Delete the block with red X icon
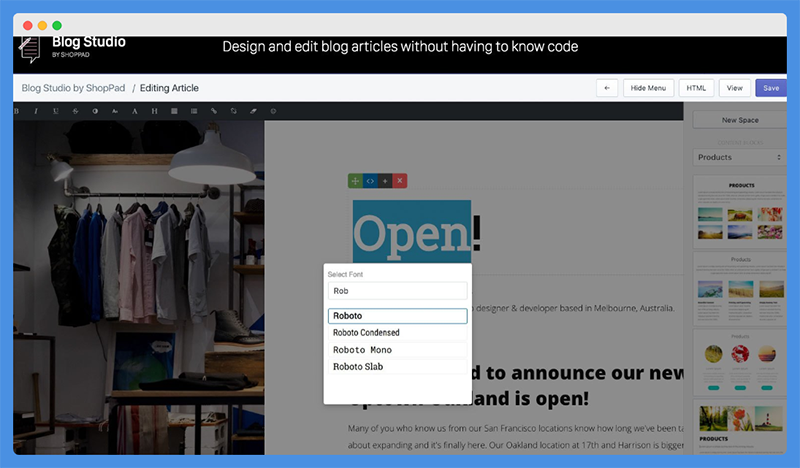The width and height of the screenshot is (800, 468). coord(399,181)
